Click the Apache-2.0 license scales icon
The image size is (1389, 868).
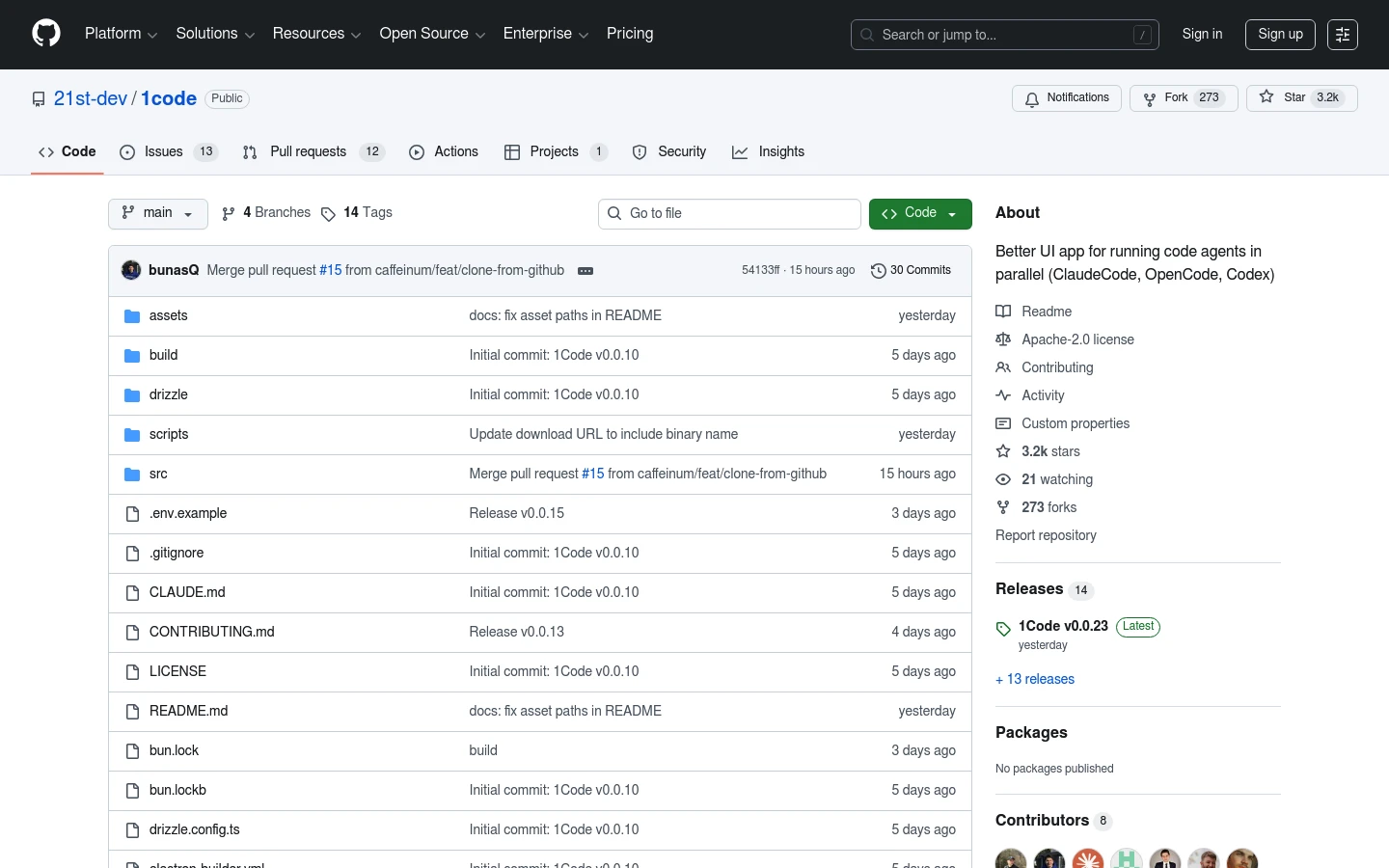(1003, 339)
